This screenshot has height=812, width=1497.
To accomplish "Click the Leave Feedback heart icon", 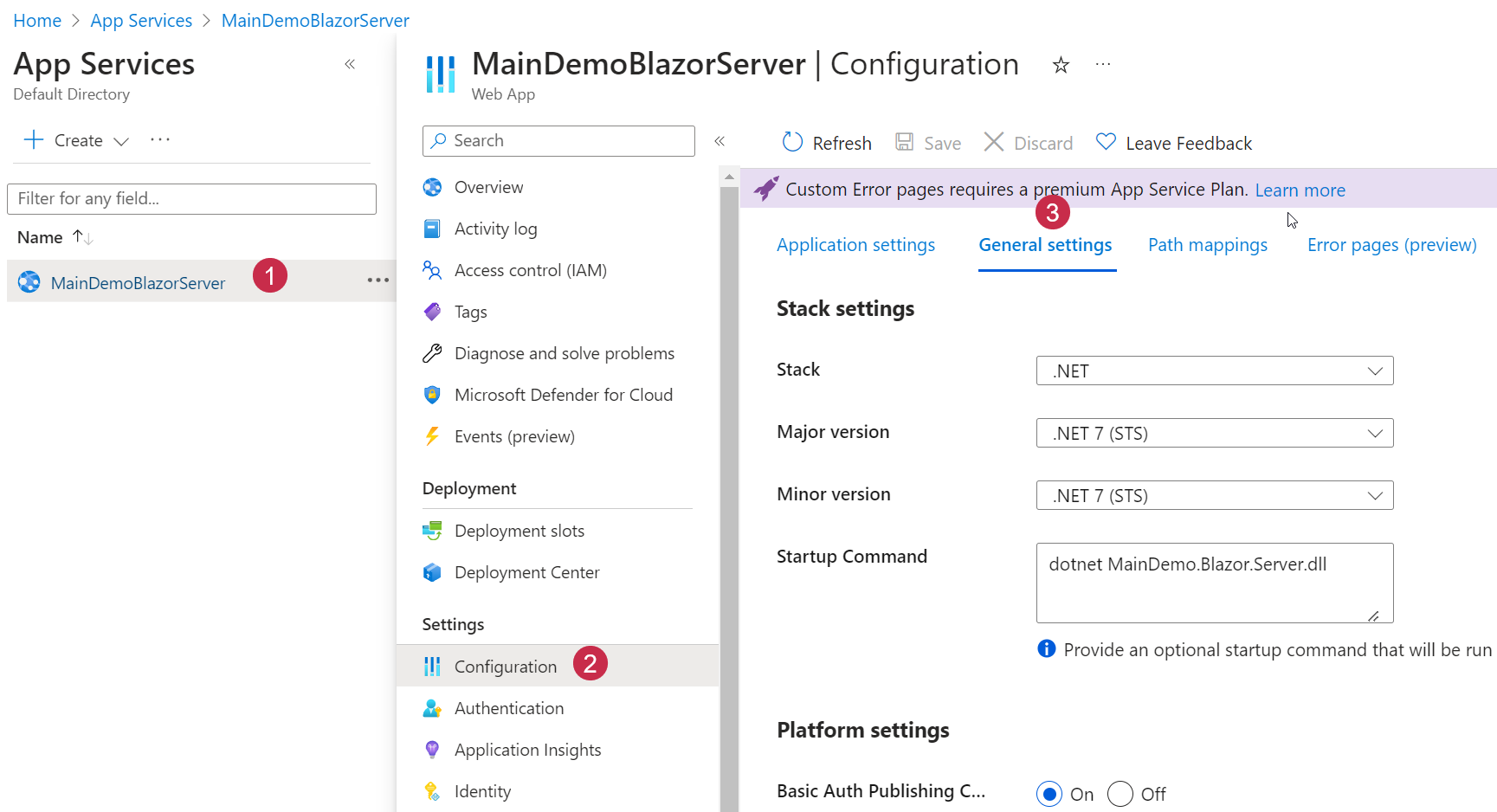I will (x=1106, y=142).
